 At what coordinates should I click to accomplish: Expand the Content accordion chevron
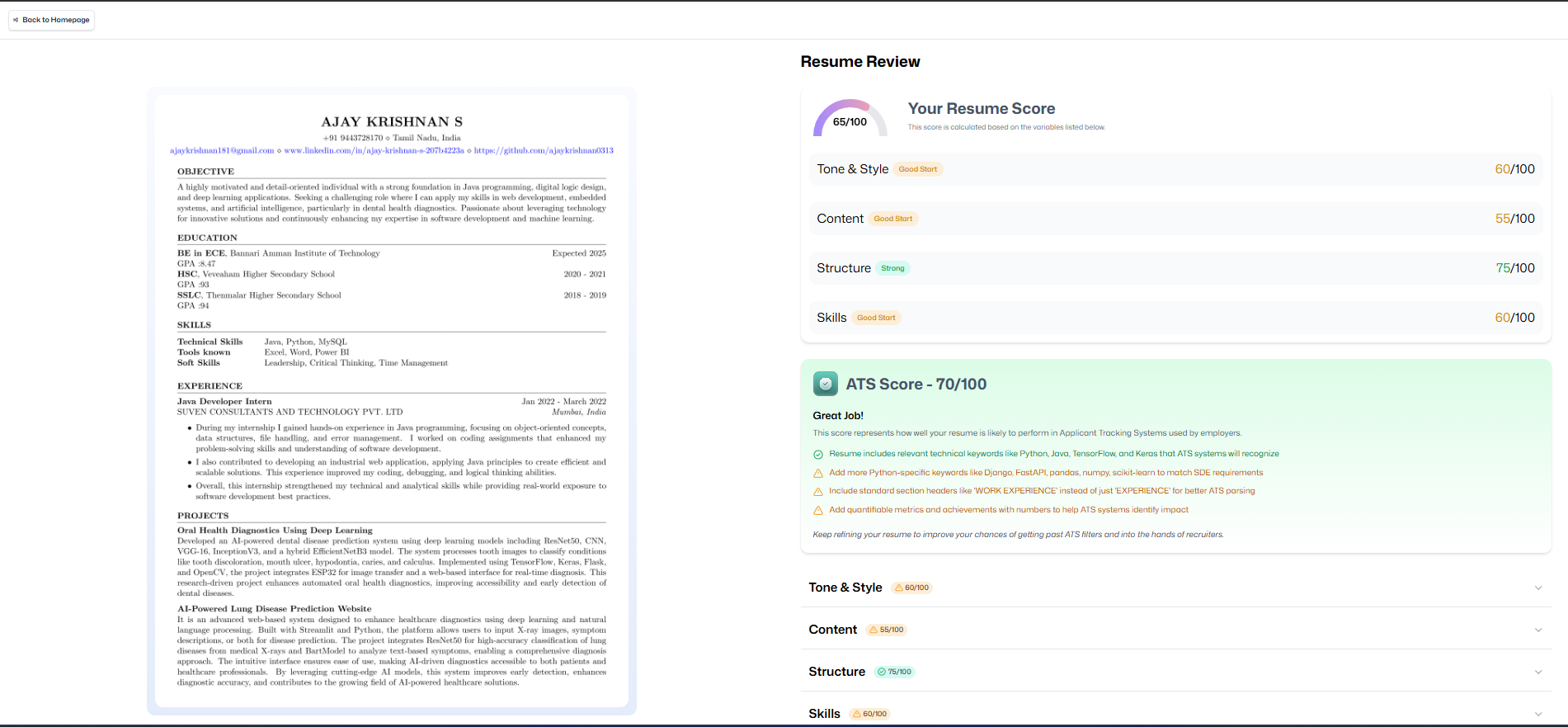pyautogui.click(x=1537, y=630)
